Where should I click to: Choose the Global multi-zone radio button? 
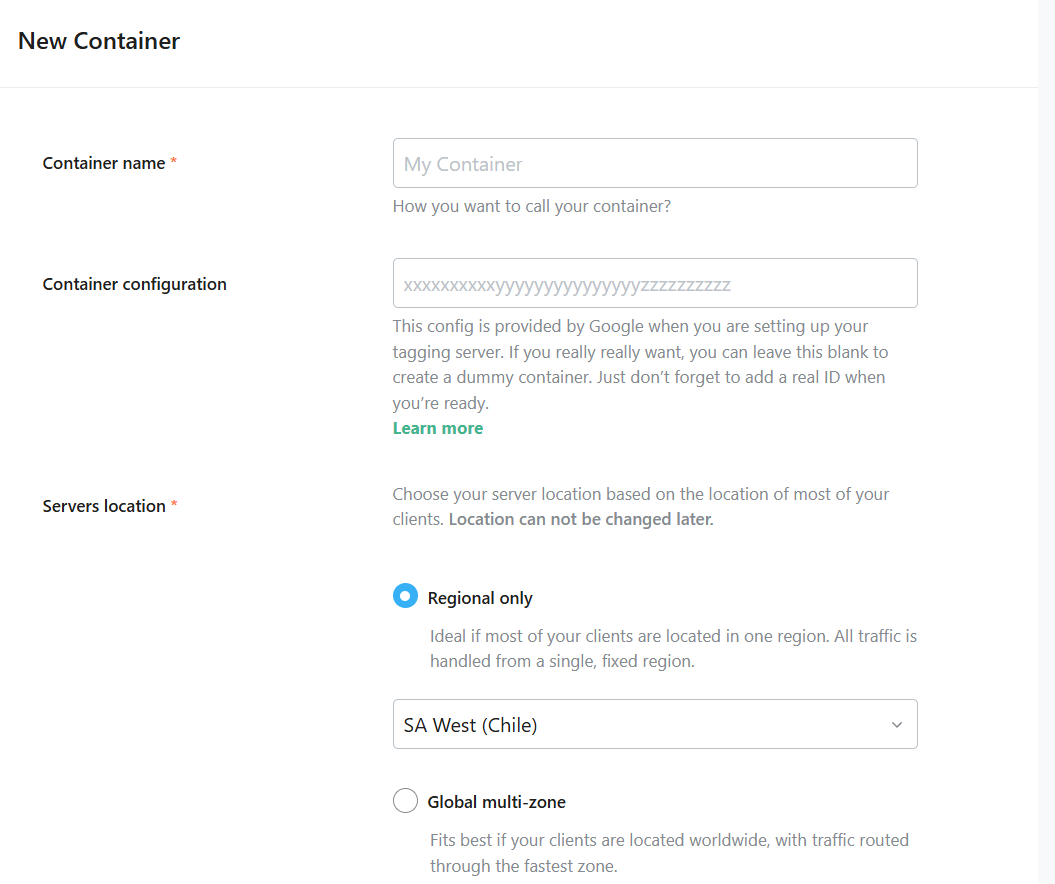405,801
